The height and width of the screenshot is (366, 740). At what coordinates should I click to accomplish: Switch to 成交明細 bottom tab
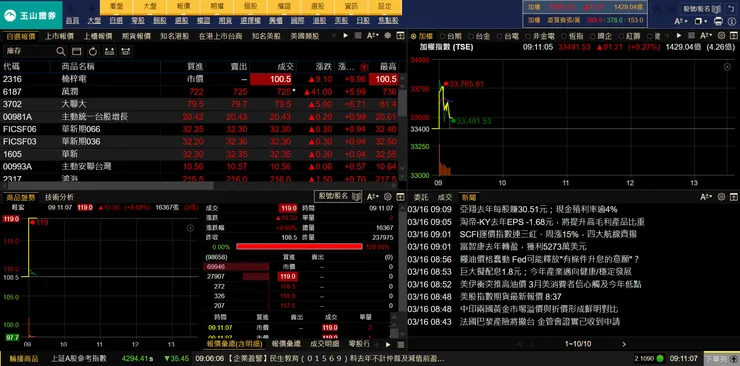(x=324, y=344)
